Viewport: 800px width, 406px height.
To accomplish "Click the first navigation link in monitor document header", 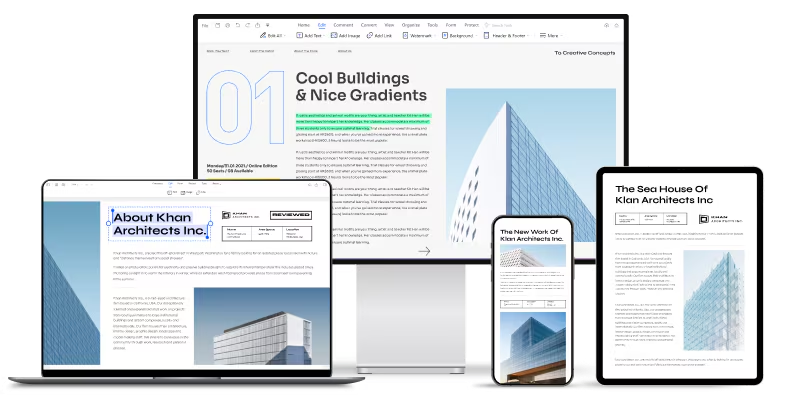I will point(217,51).
